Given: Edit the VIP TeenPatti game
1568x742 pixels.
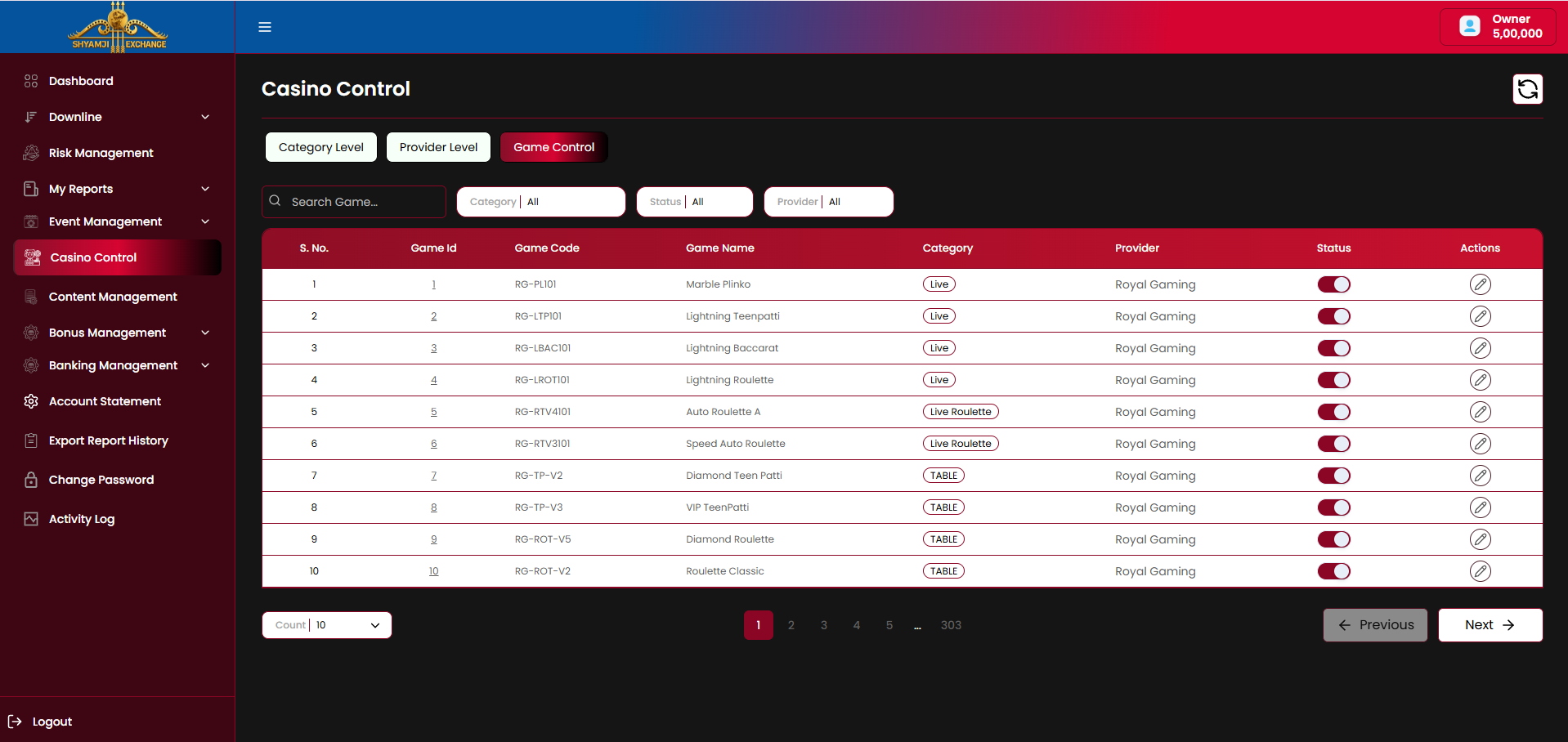Looking at the screenshot, I should pyautogui.click(x=1480, y=507).
